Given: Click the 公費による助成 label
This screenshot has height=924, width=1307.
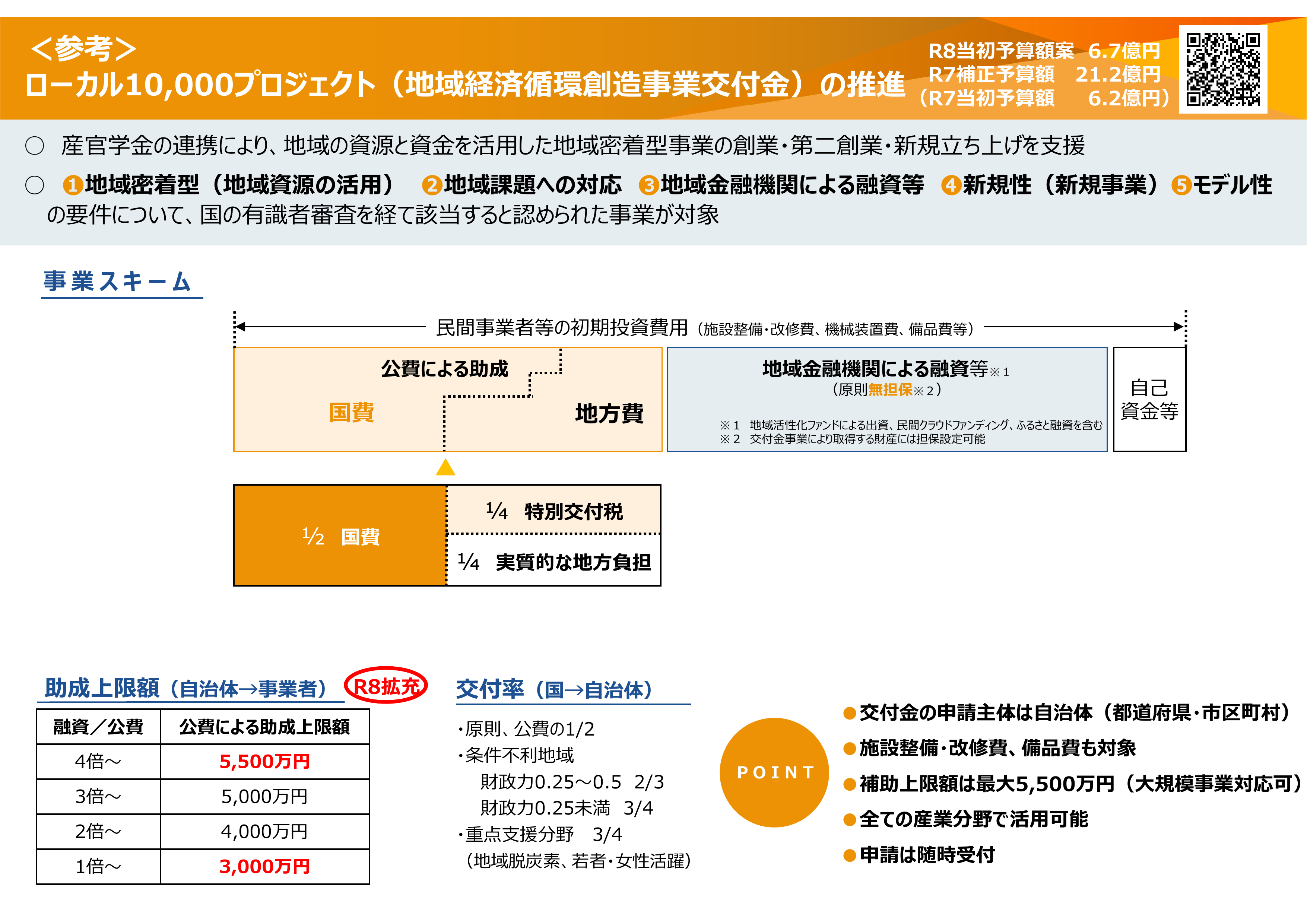Looking at the screenshot, I should [445, 369].
